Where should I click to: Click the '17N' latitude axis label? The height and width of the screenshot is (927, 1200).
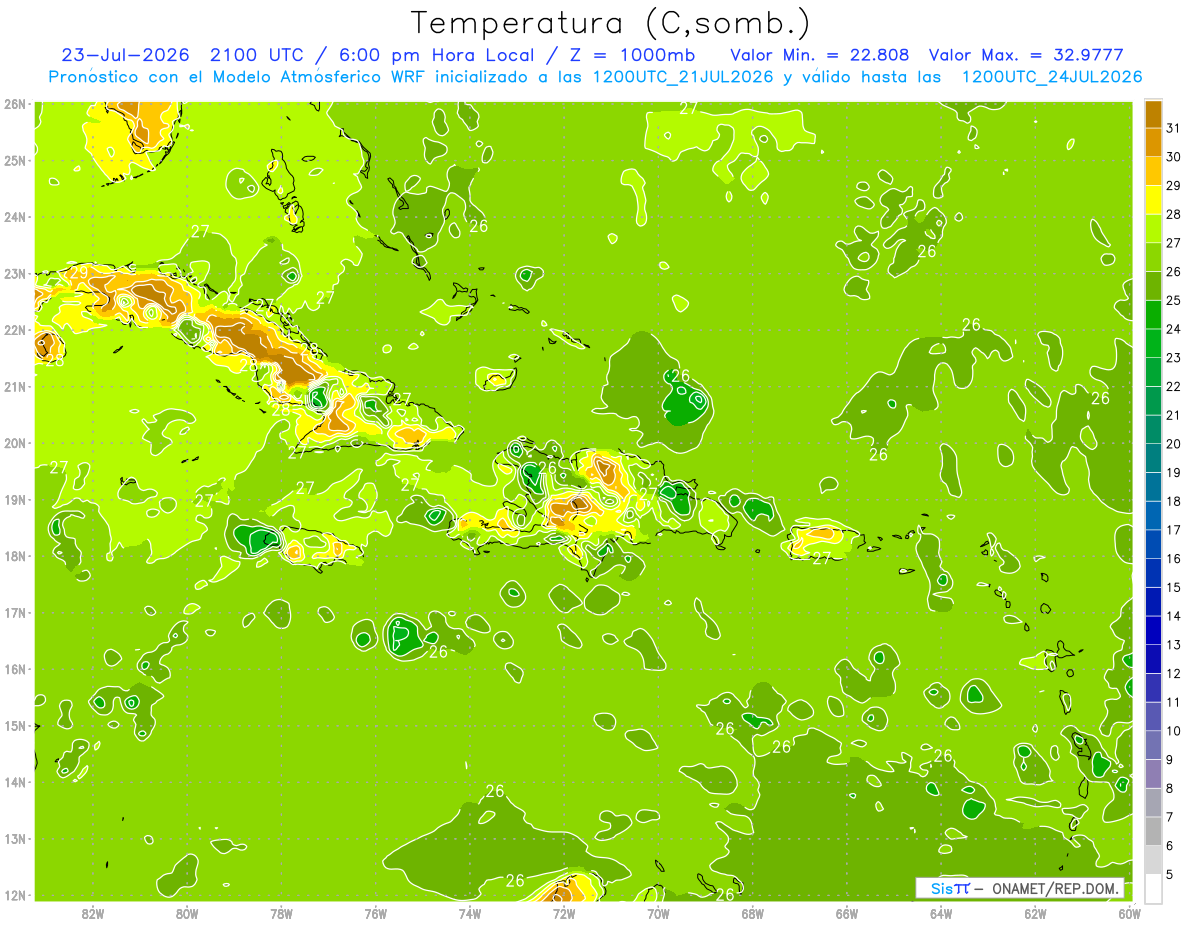[14, 612]
